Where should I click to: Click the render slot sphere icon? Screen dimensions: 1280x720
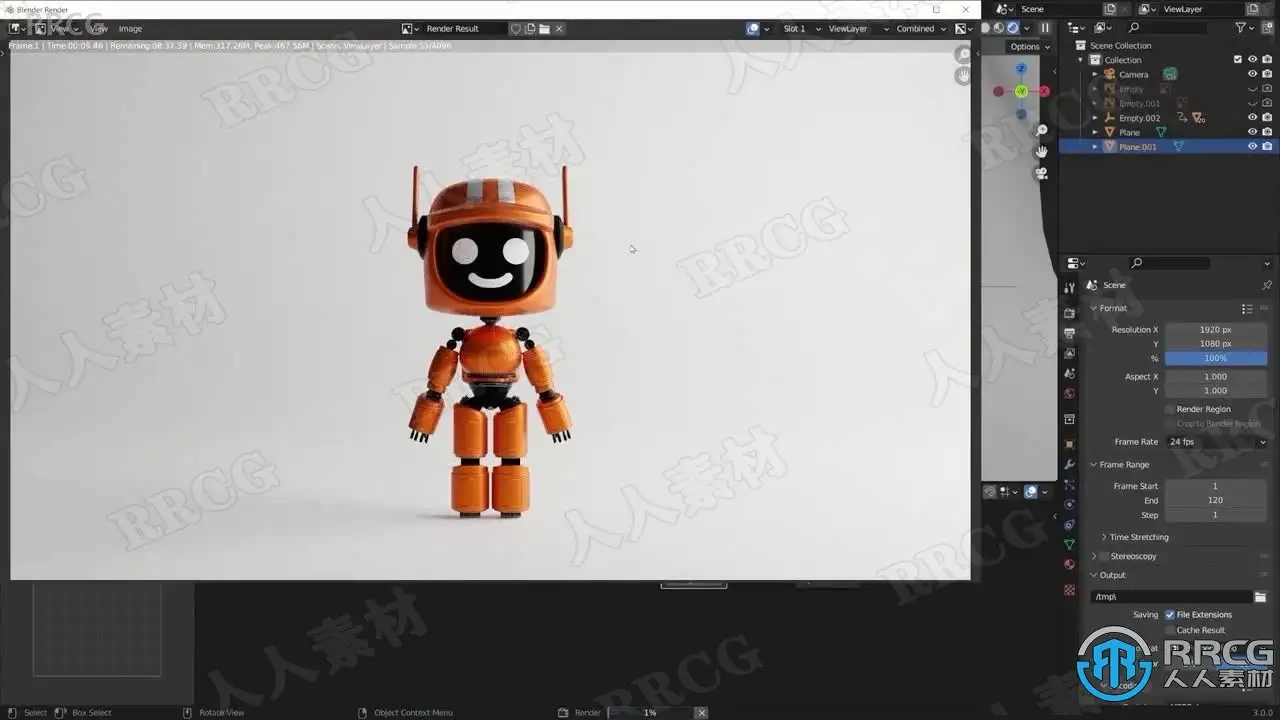tap(753, 29)
